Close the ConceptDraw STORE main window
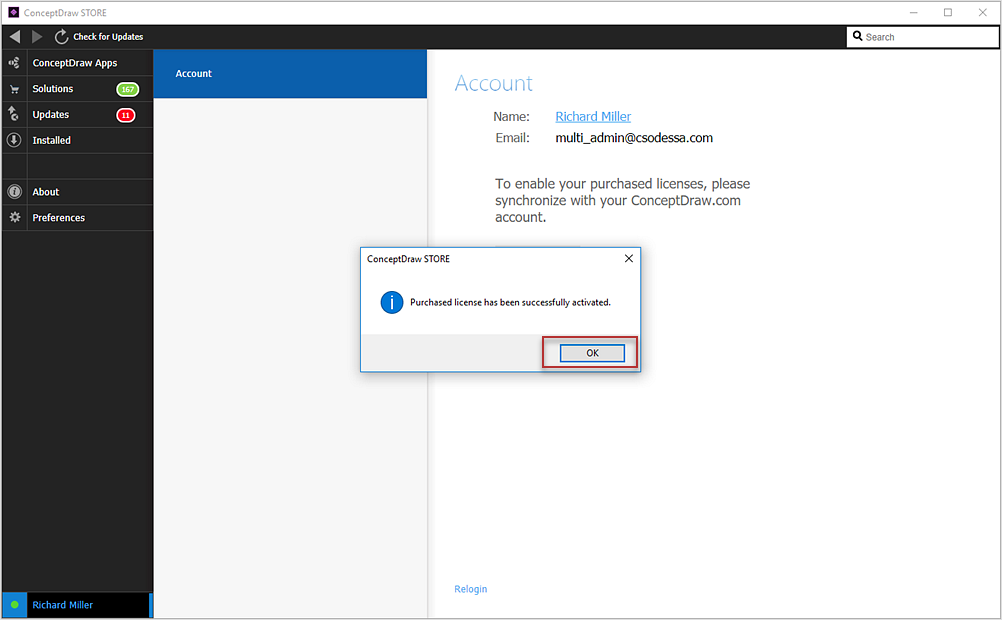The height and width of the screenshot is (620, 1002). coord(983,12)
